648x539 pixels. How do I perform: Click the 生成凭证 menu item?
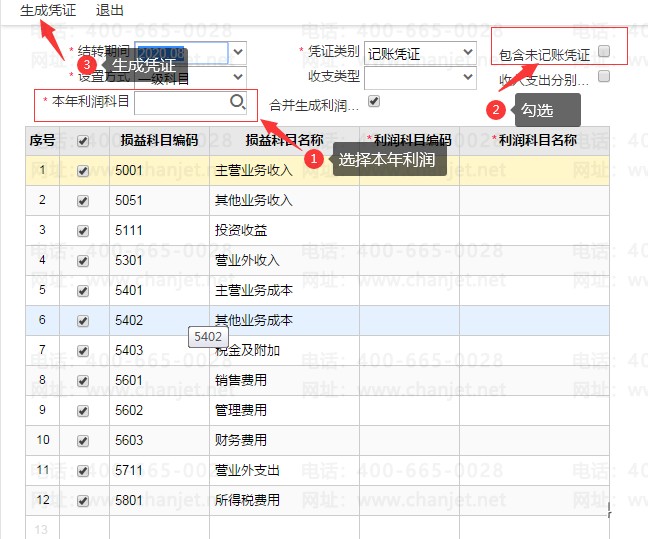tap(48, 10)
